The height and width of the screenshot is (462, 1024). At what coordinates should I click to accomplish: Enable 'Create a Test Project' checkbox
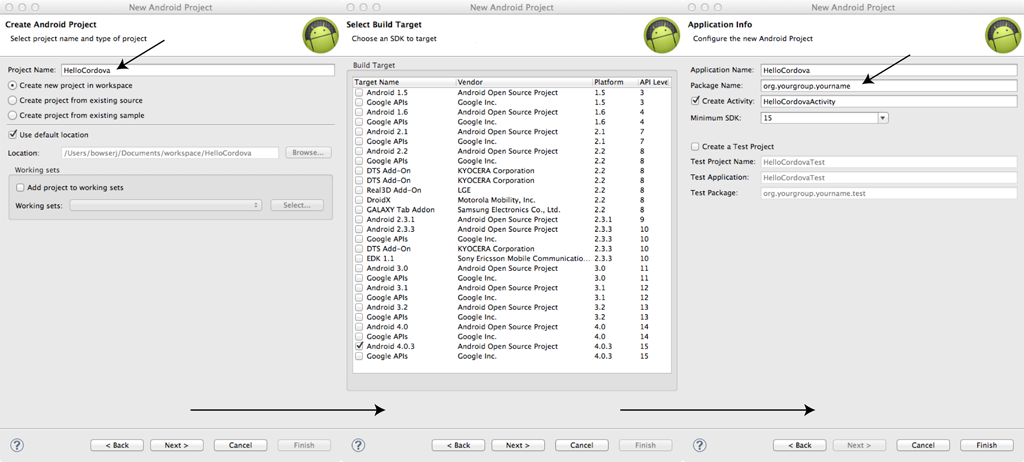(x=696, y=146)
